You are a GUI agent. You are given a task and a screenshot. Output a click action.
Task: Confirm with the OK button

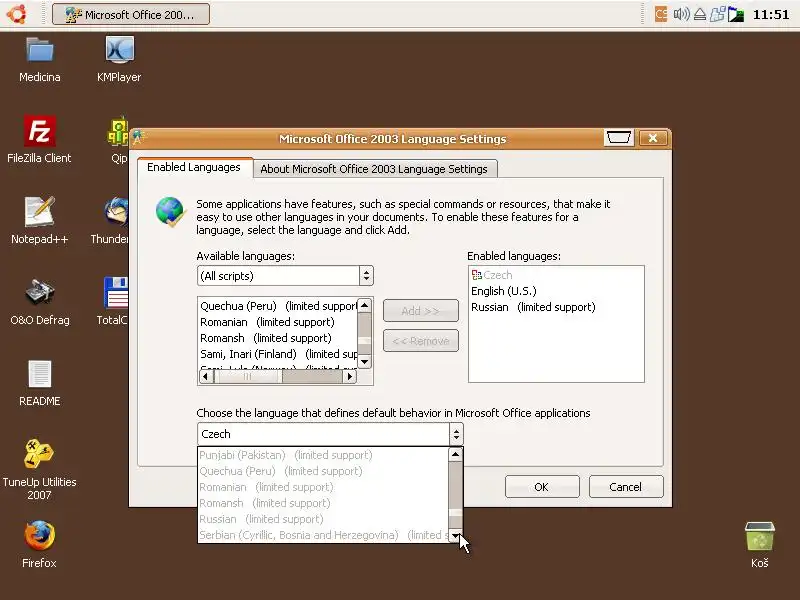click(542, 487)
